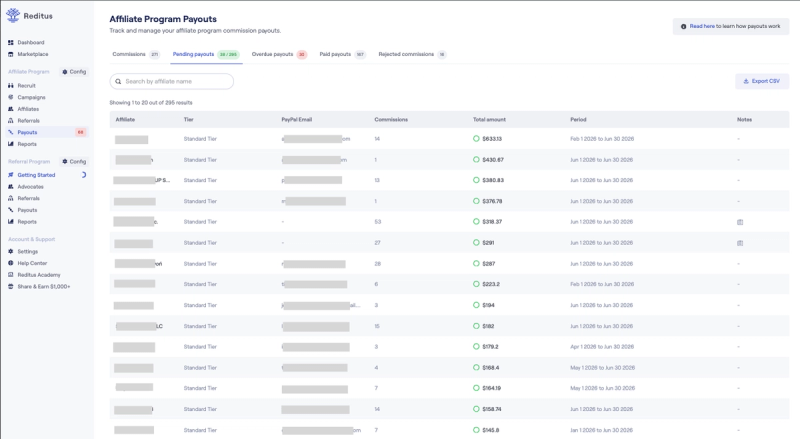
Task: Open Referral Program Config button
Action: coord(74,161)
